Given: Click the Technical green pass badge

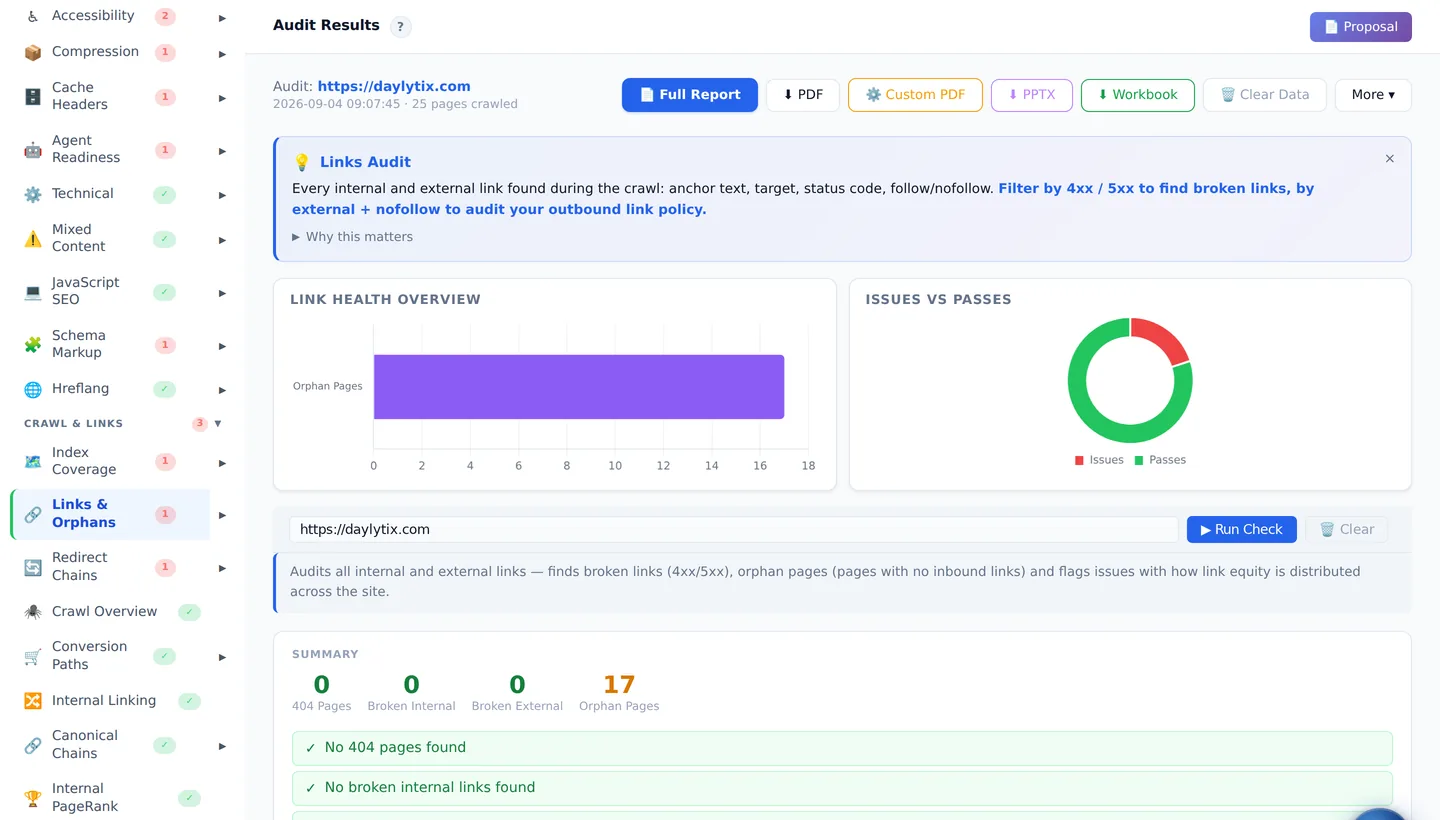Looking at the screenshot, I should [165, 194].
